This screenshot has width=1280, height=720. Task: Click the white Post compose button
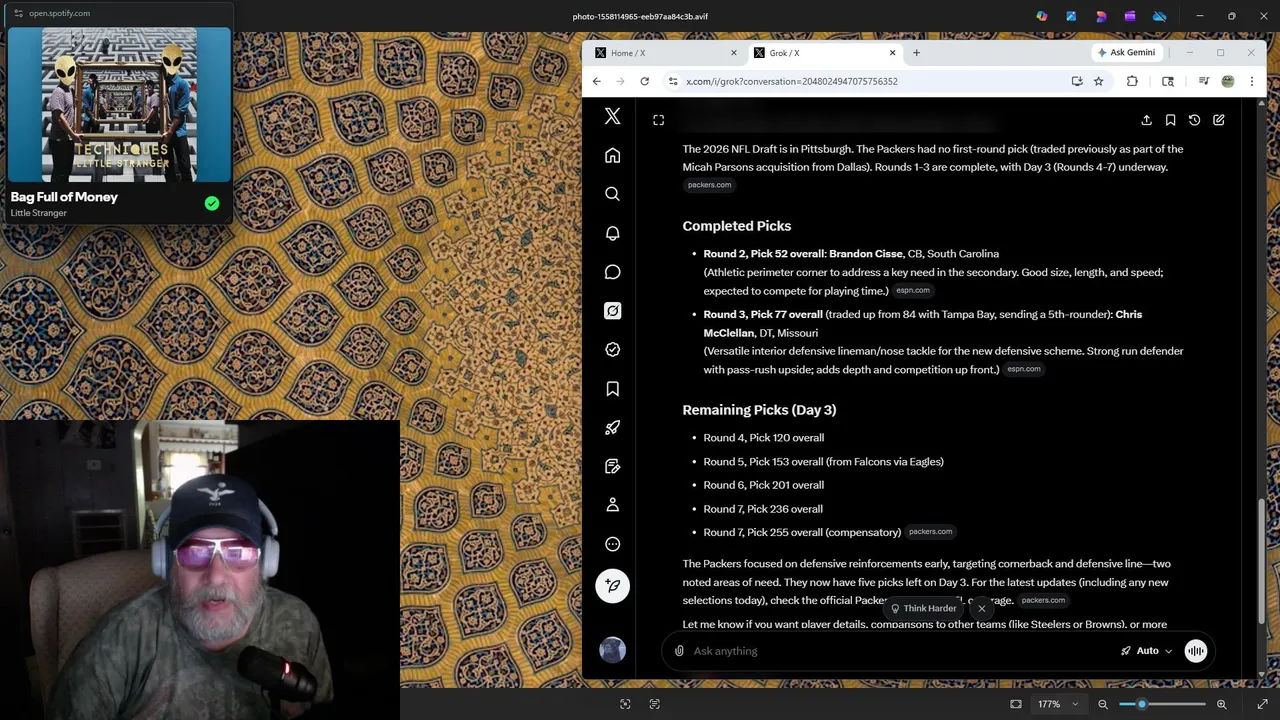(x=612, y=586)
